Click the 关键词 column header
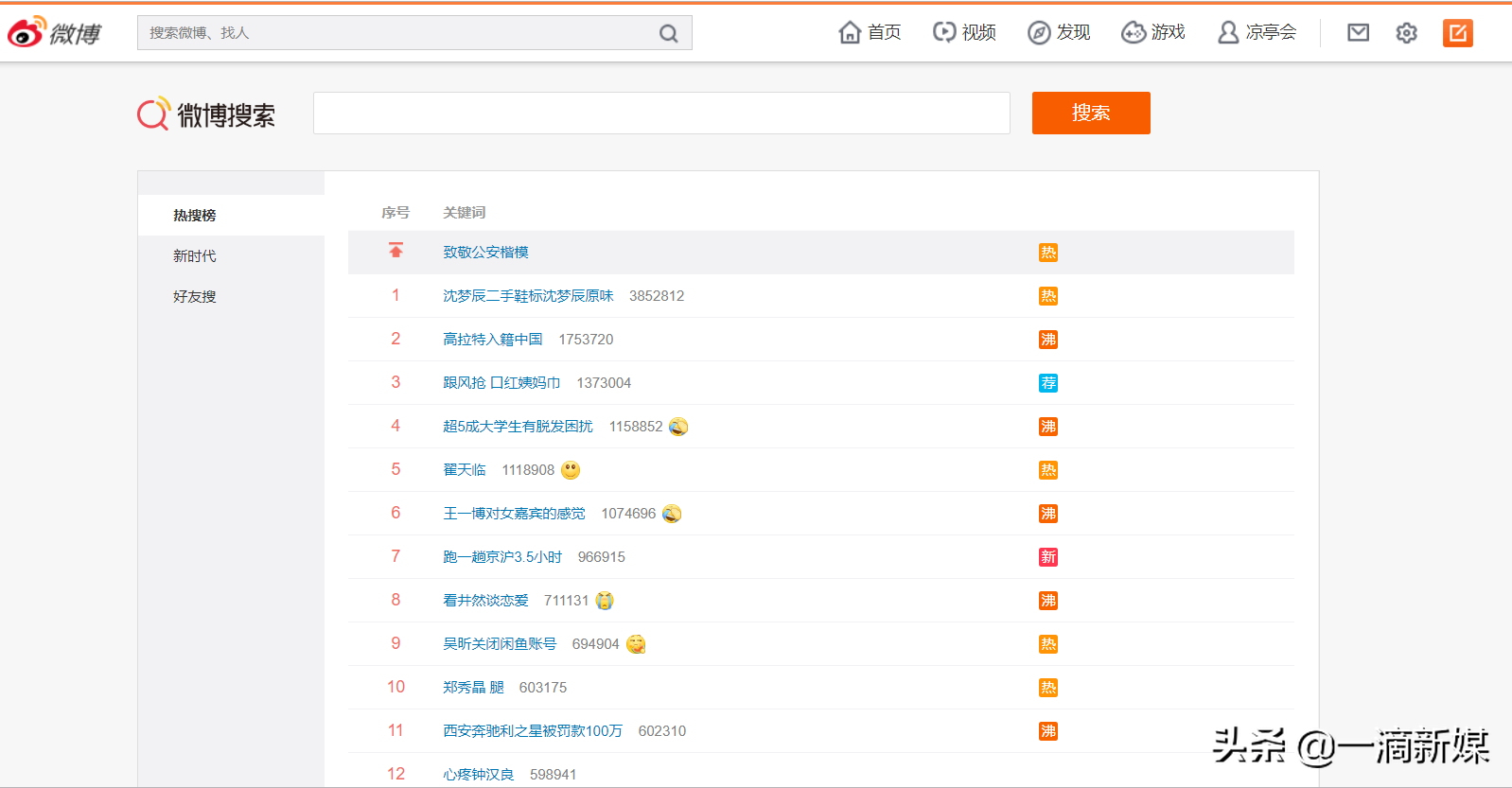 [465, 213]
